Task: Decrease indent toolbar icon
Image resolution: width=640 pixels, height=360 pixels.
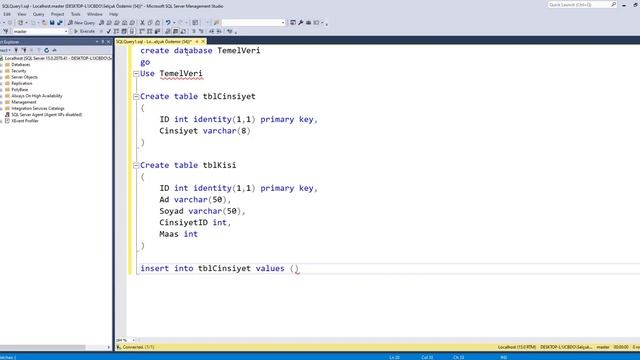Action: pyautogui.click(x=212, y=31)
